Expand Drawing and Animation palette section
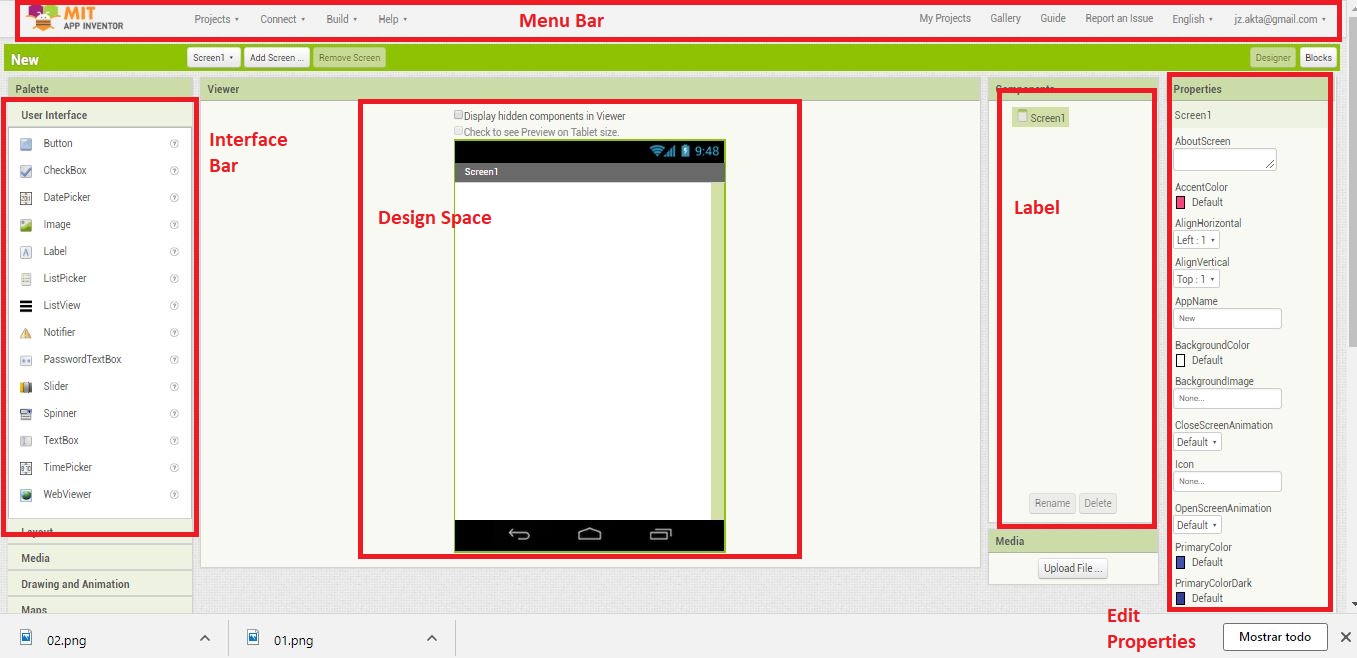The height and width of the screenshot is (658, 1357). pyautogui.click(x=100, y=584)
